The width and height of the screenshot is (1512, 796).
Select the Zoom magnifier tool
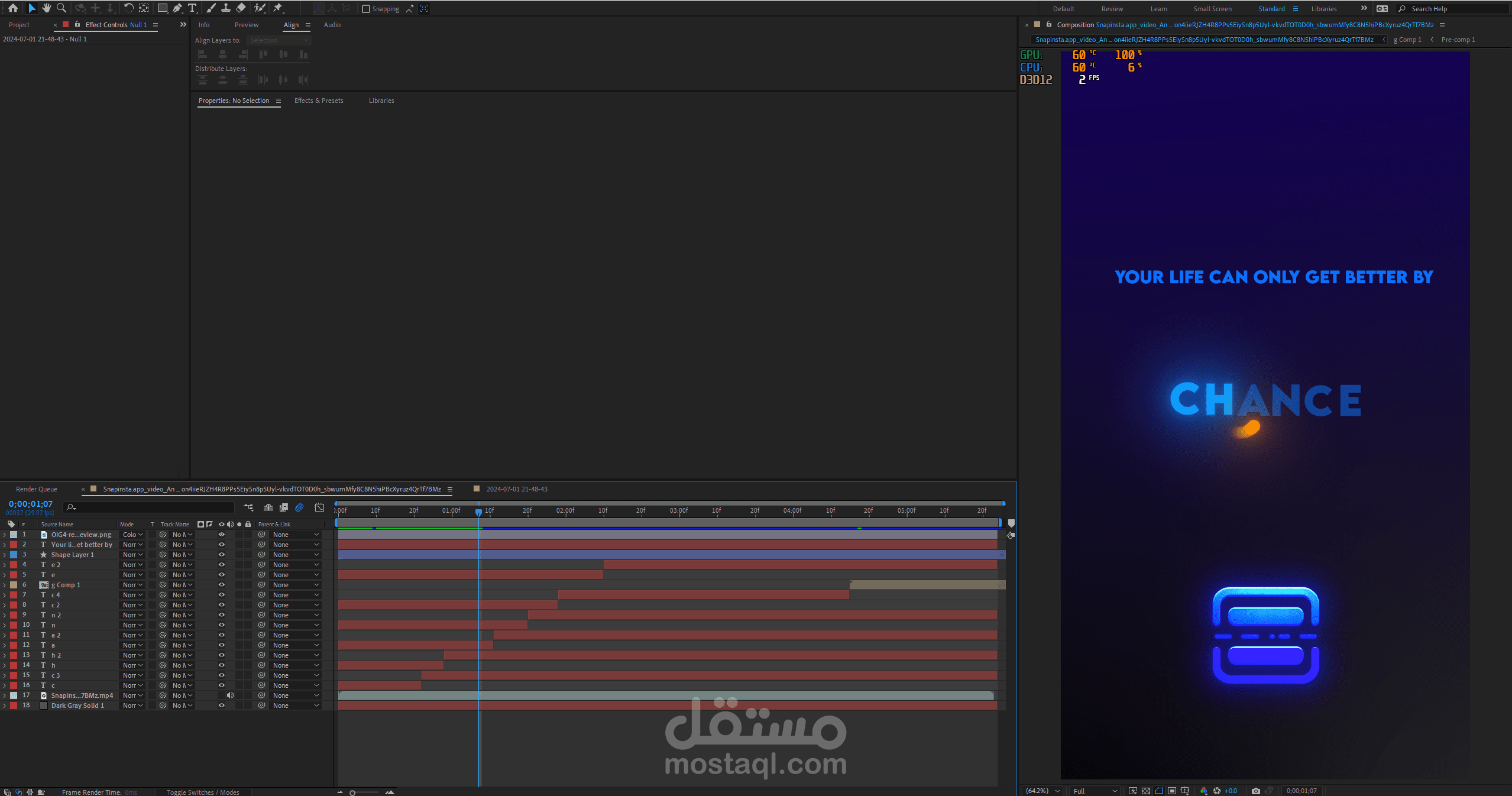[x=61, y=8]
